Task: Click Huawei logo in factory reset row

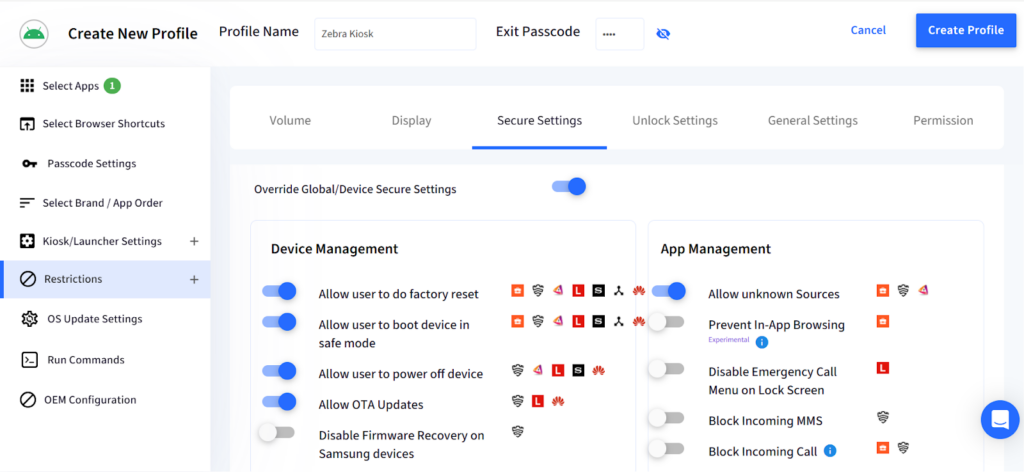Action: 639,291
